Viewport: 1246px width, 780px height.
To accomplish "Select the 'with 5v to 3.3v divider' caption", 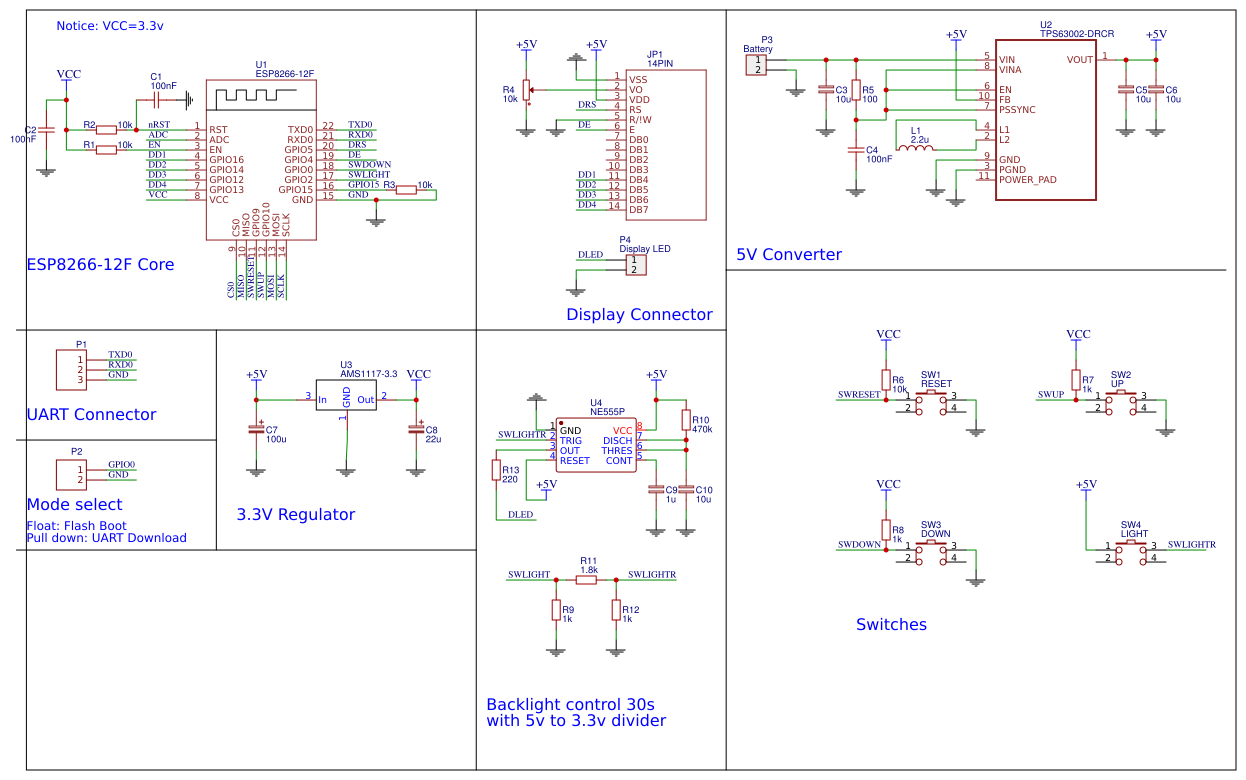I will [x=576, y=721].
